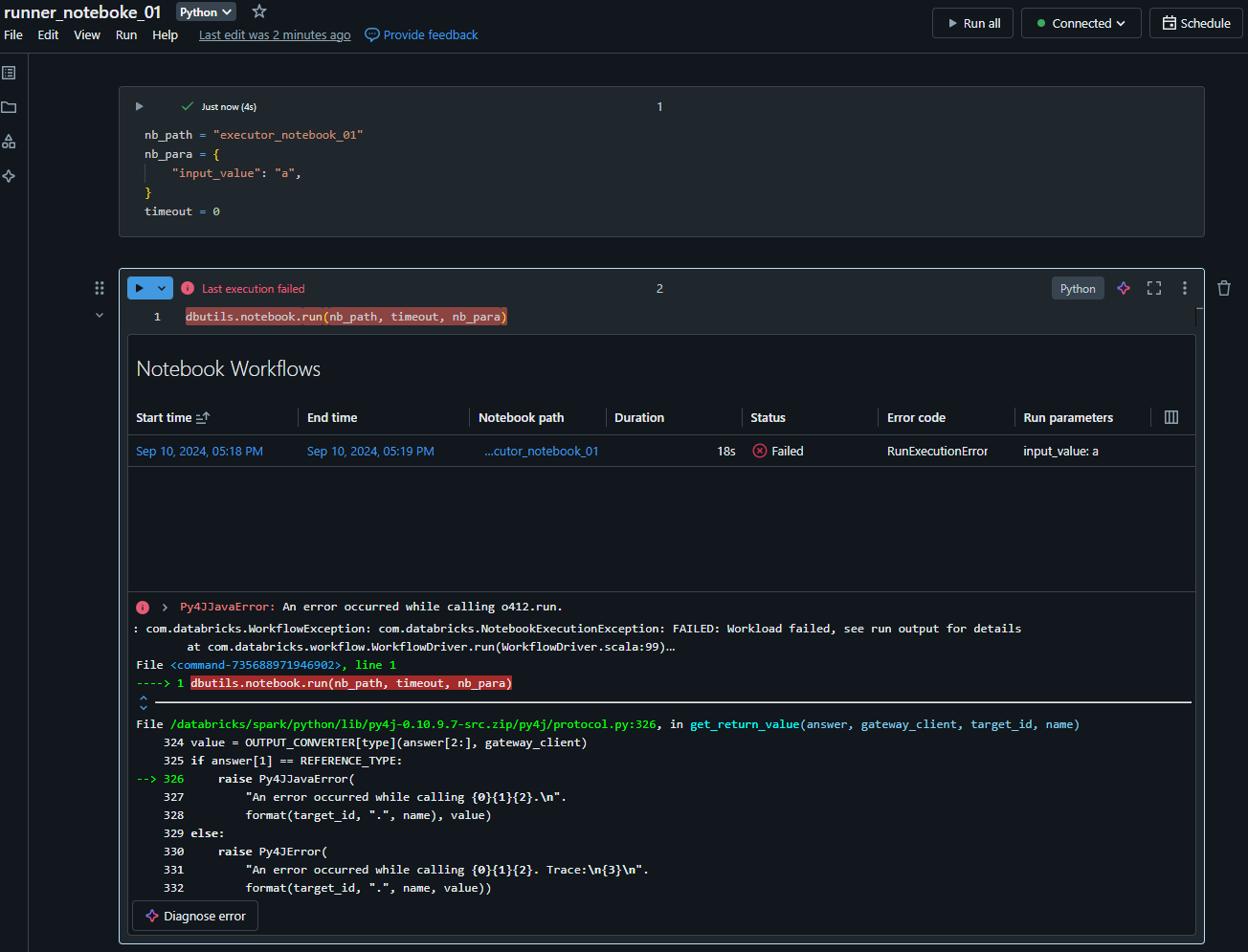Open the Connected compute dropdown
1248x952 pixels.
click(x=1081, y=22)
